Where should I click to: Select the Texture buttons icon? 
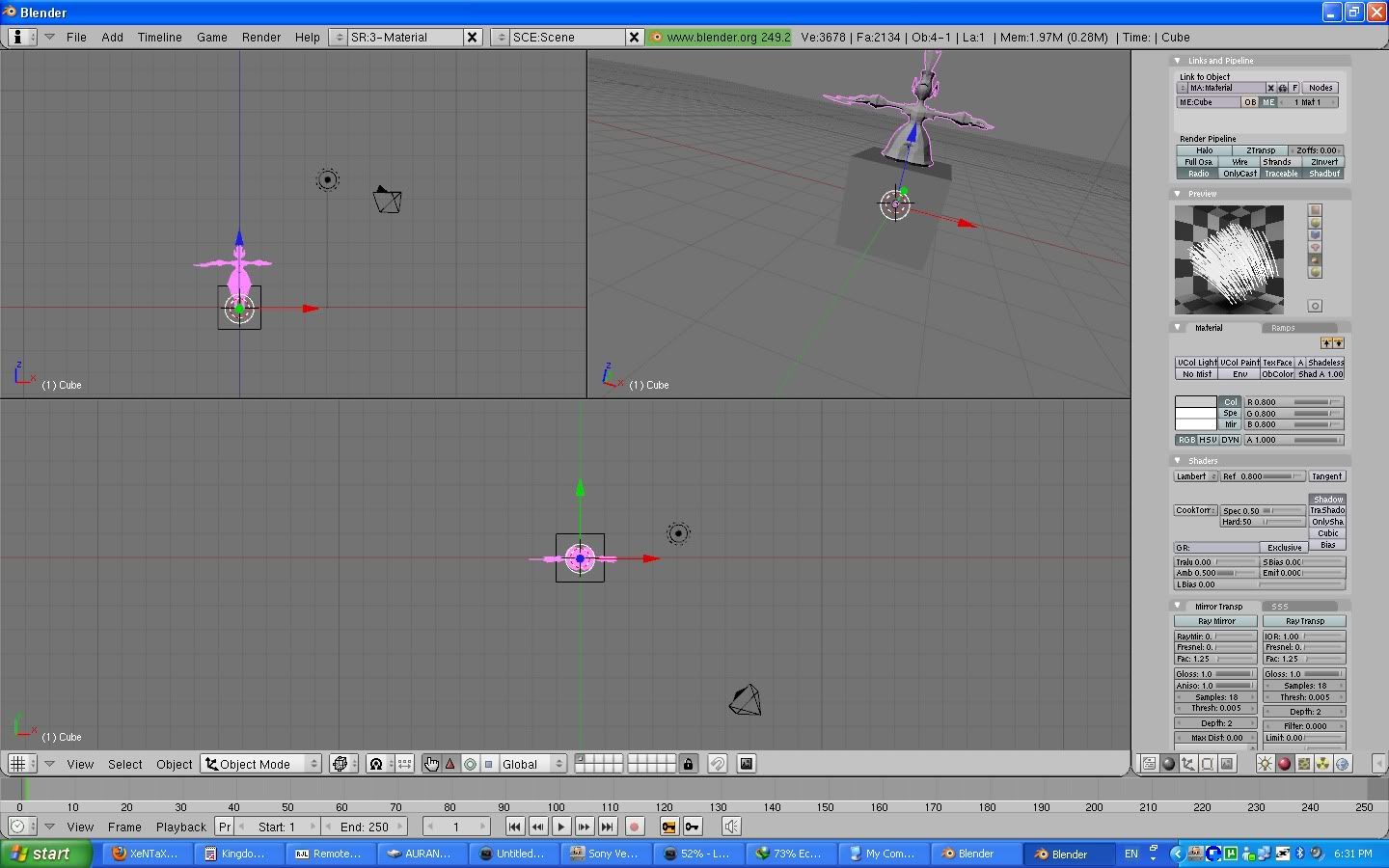pyautogui.click(x=1304, y=764)
